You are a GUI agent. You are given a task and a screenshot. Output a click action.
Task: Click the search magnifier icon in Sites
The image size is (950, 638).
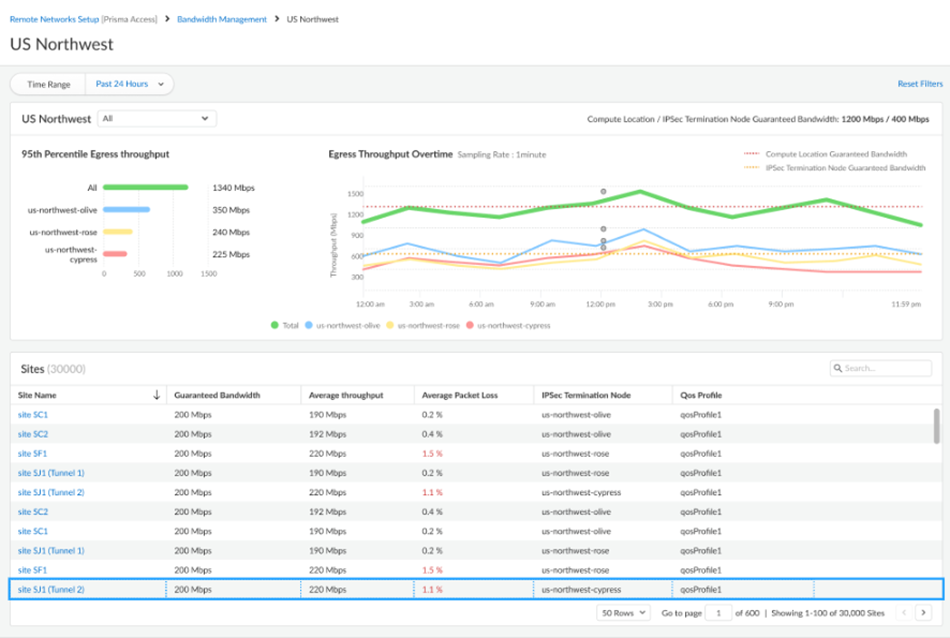click(x=837, y=369)
